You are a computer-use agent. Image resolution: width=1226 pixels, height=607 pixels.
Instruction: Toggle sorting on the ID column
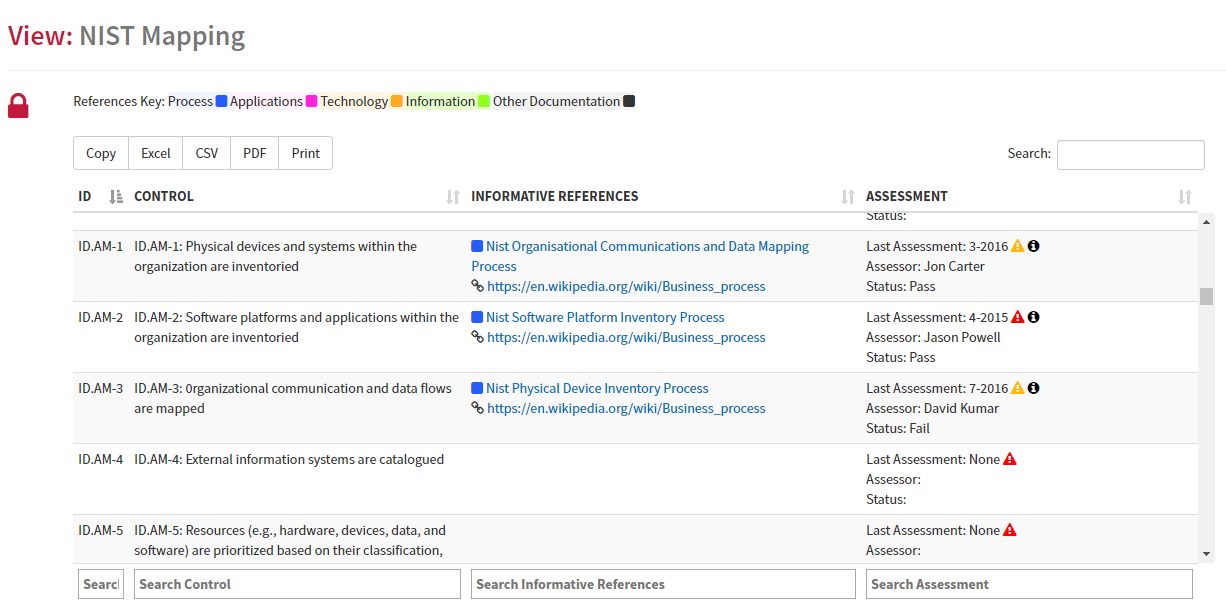(x=114, y=196)
